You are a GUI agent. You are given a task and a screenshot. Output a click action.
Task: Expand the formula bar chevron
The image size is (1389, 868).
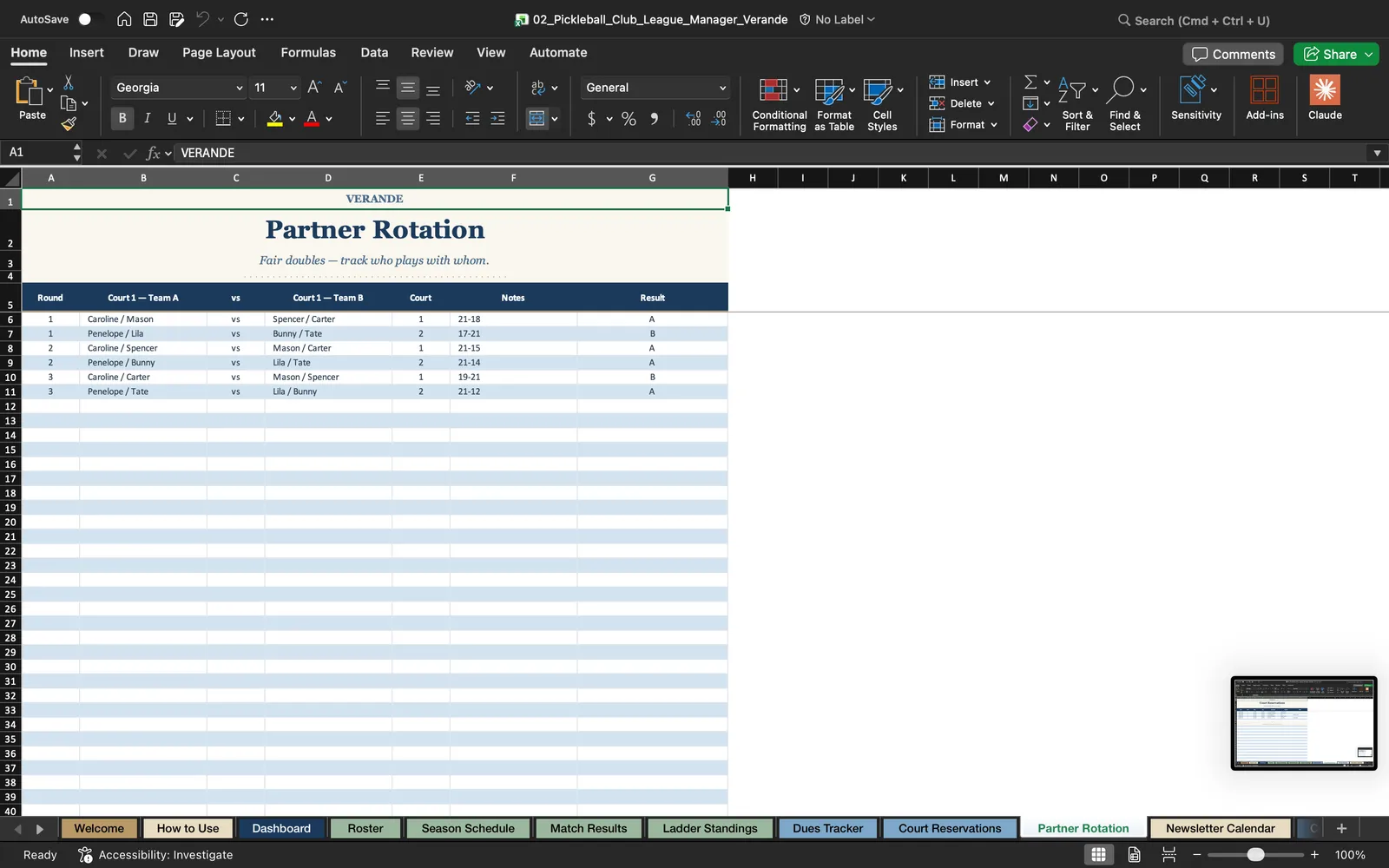coord(1377,153)
